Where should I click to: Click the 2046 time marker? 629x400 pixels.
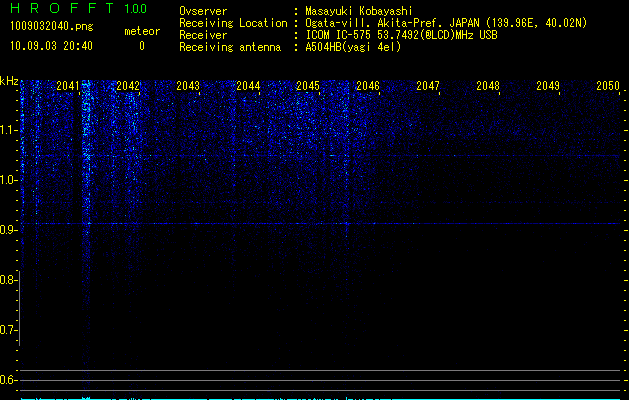click(x=368, y=86)
